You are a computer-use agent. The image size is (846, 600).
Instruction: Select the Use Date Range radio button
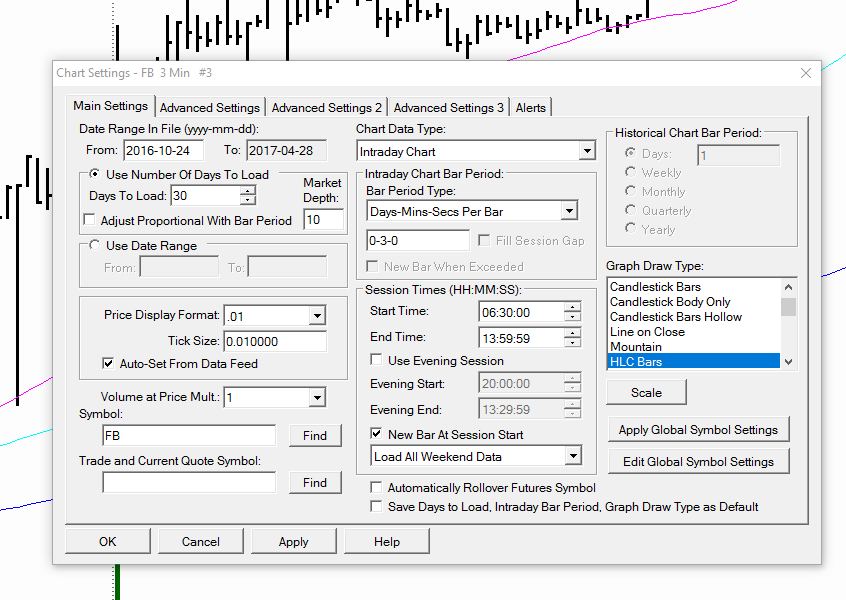click(95, 245)
